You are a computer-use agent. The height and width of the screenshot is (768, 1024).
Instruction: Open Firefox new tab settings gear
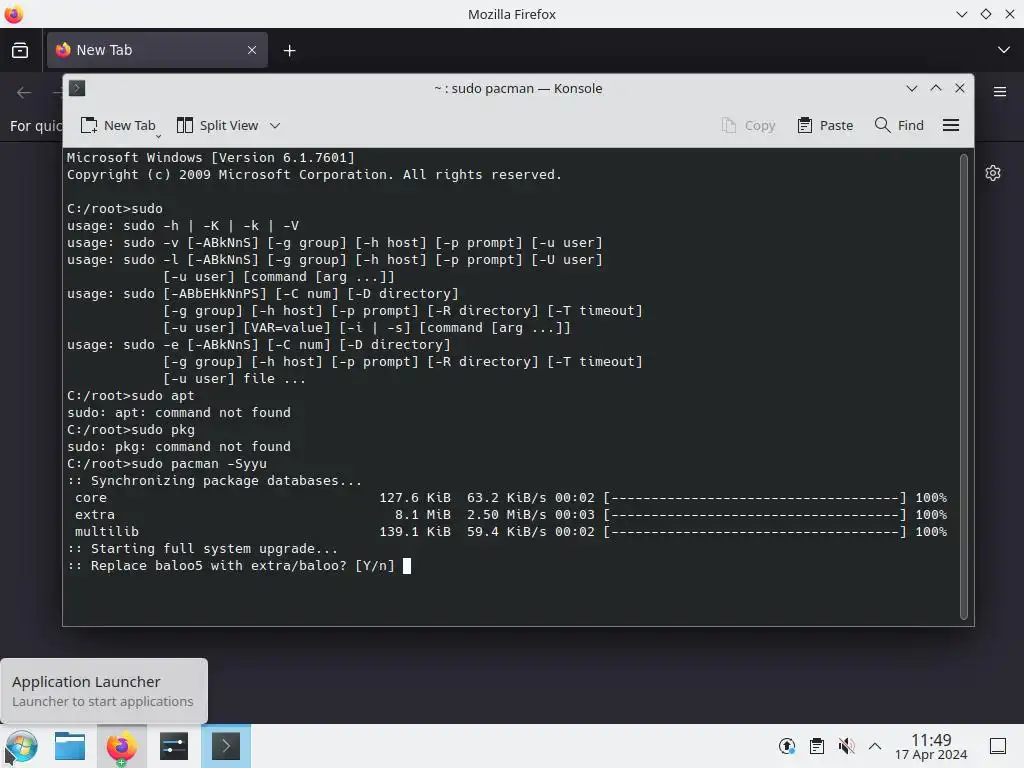click(993, 173)
